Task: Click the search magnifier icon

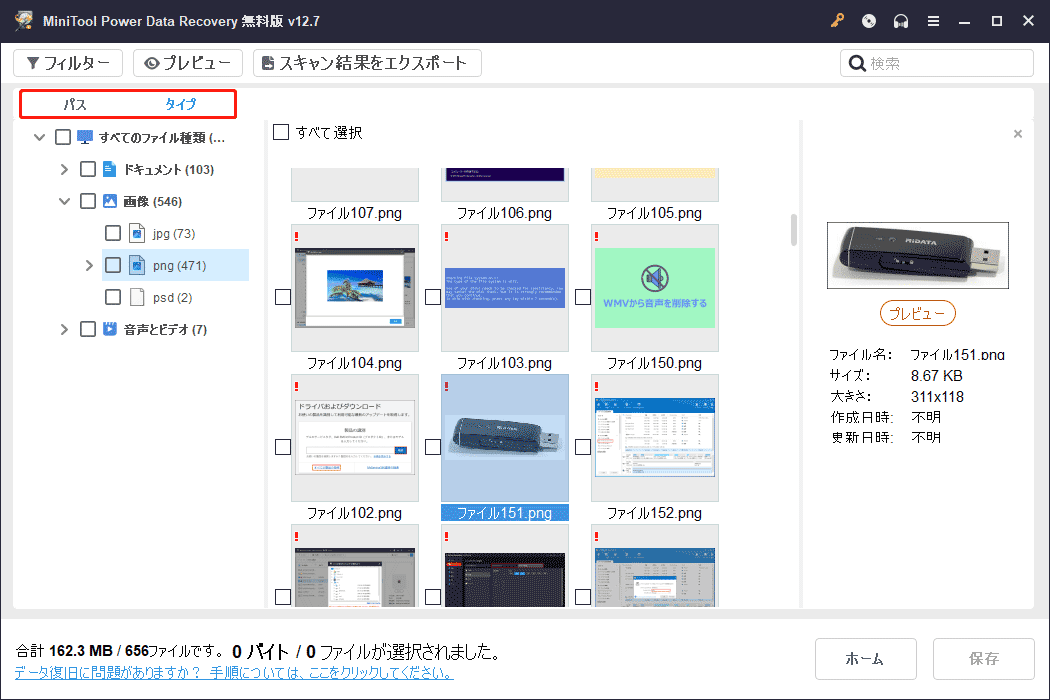Action: tap(857, 62)
